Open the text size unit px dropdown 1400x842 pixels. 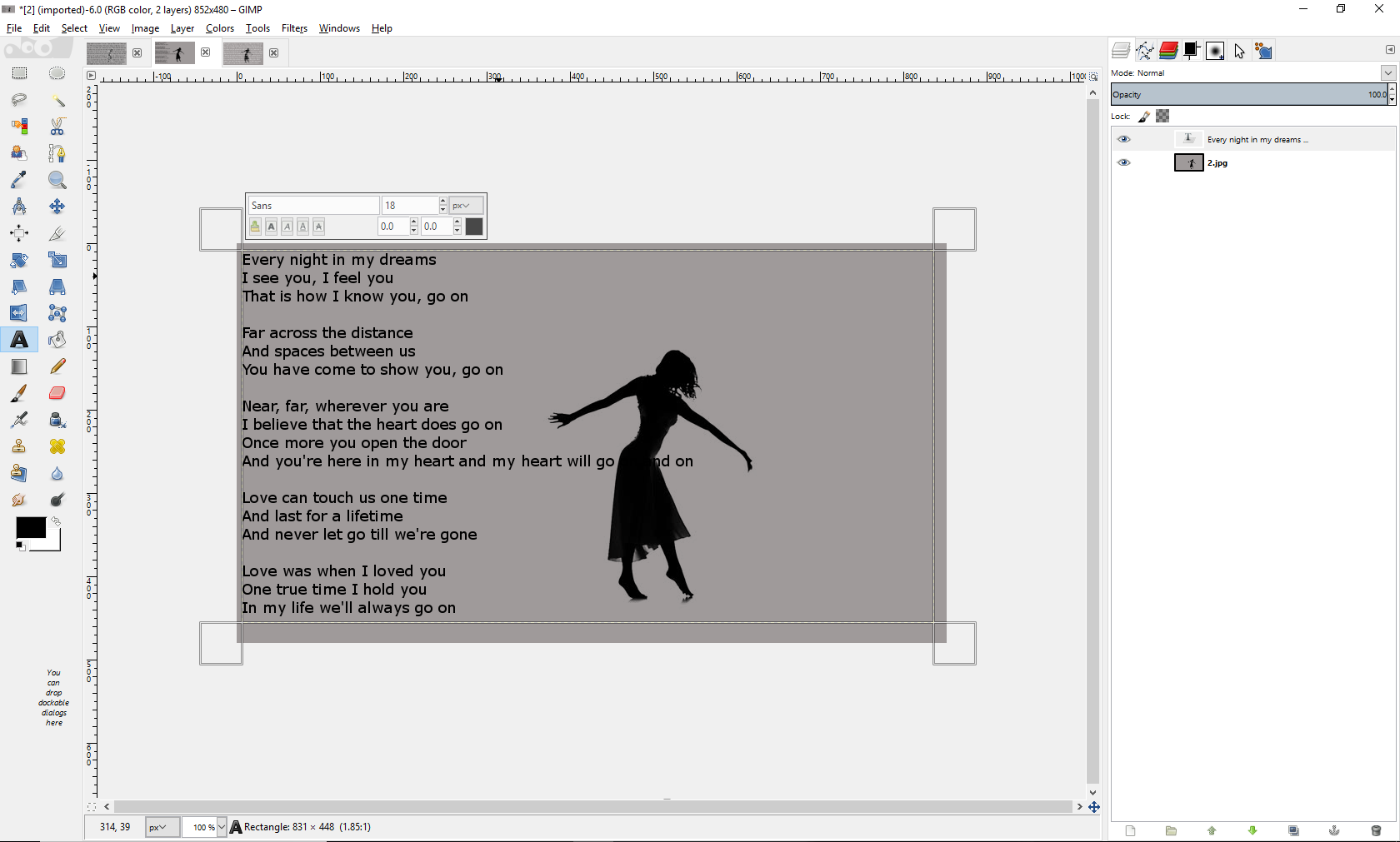click(466, 206)
